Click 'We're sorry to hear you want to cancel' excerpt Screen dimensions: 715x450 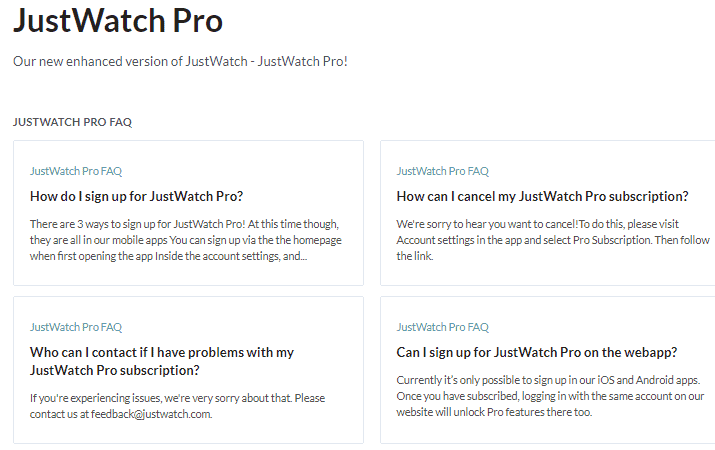point(553,240)
